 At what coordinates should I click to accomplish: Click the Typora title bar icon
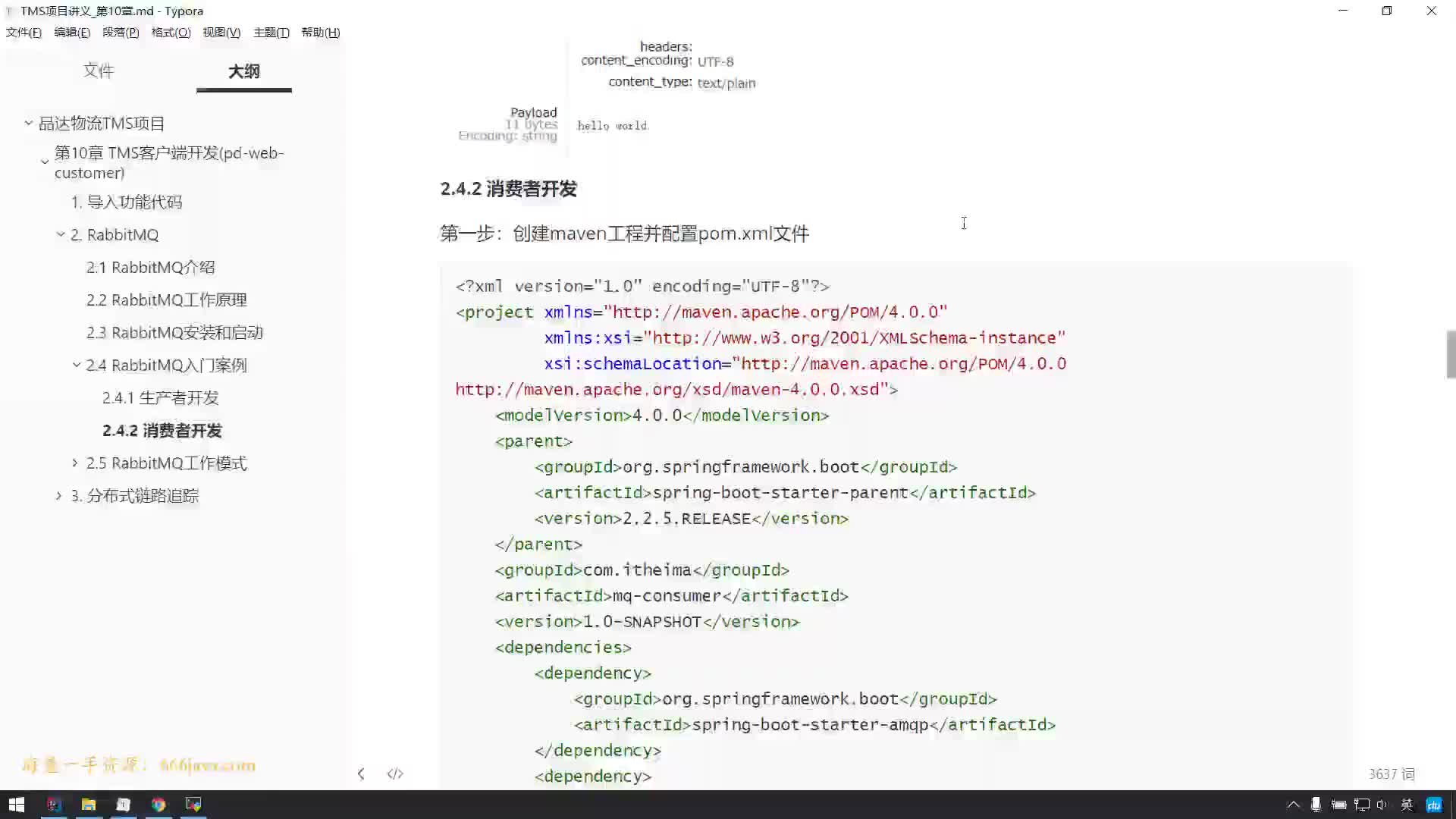coord(9,11)
